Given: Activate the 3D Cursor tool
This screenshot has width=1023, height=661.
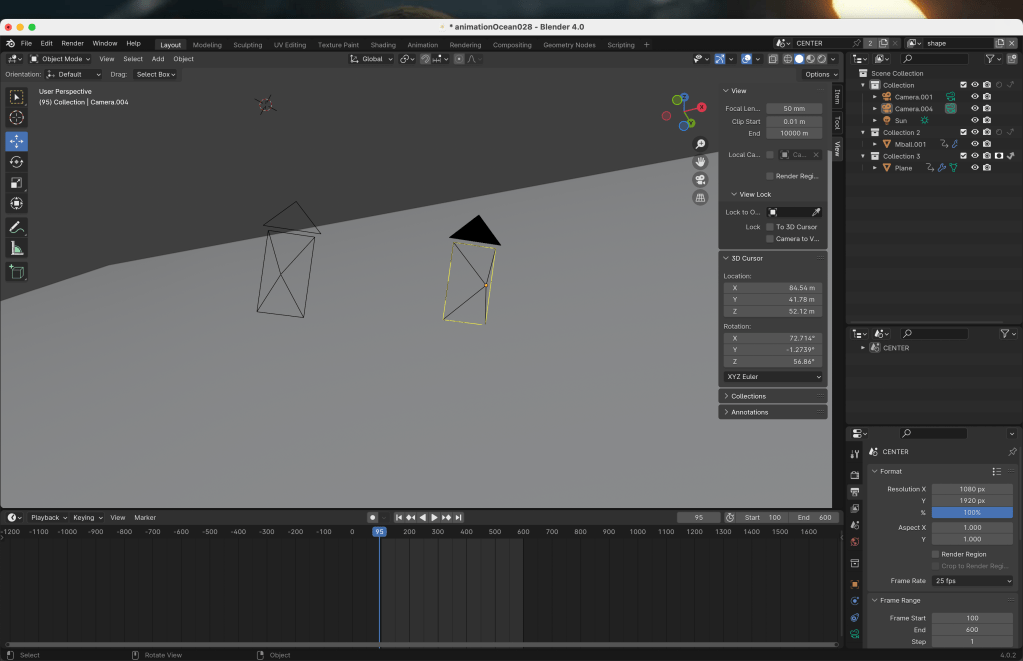Looking at the screenshot, I should [x=17, y=118].
